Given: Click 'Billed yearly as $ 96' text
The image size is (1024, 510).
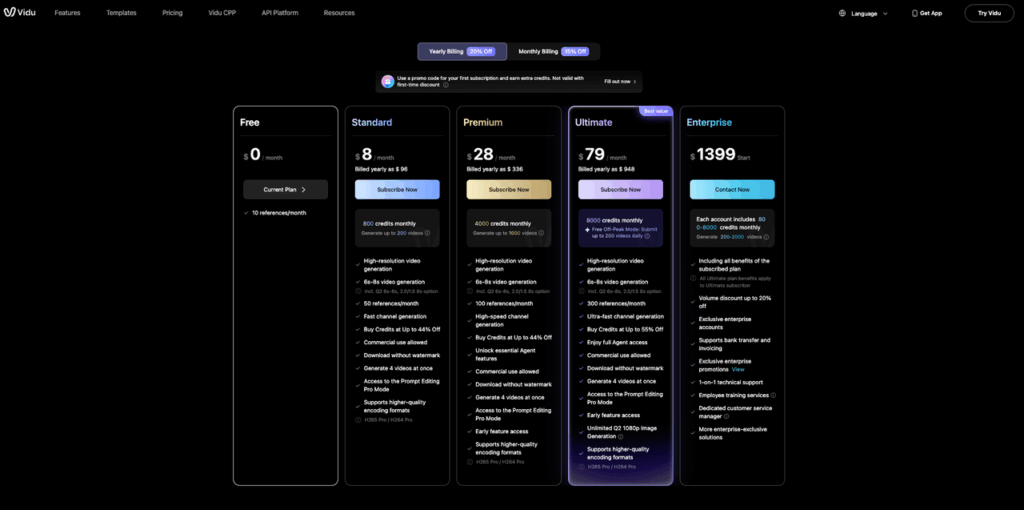Looking at the screenshot, I should pyautogui.click(x=381, y=169).
